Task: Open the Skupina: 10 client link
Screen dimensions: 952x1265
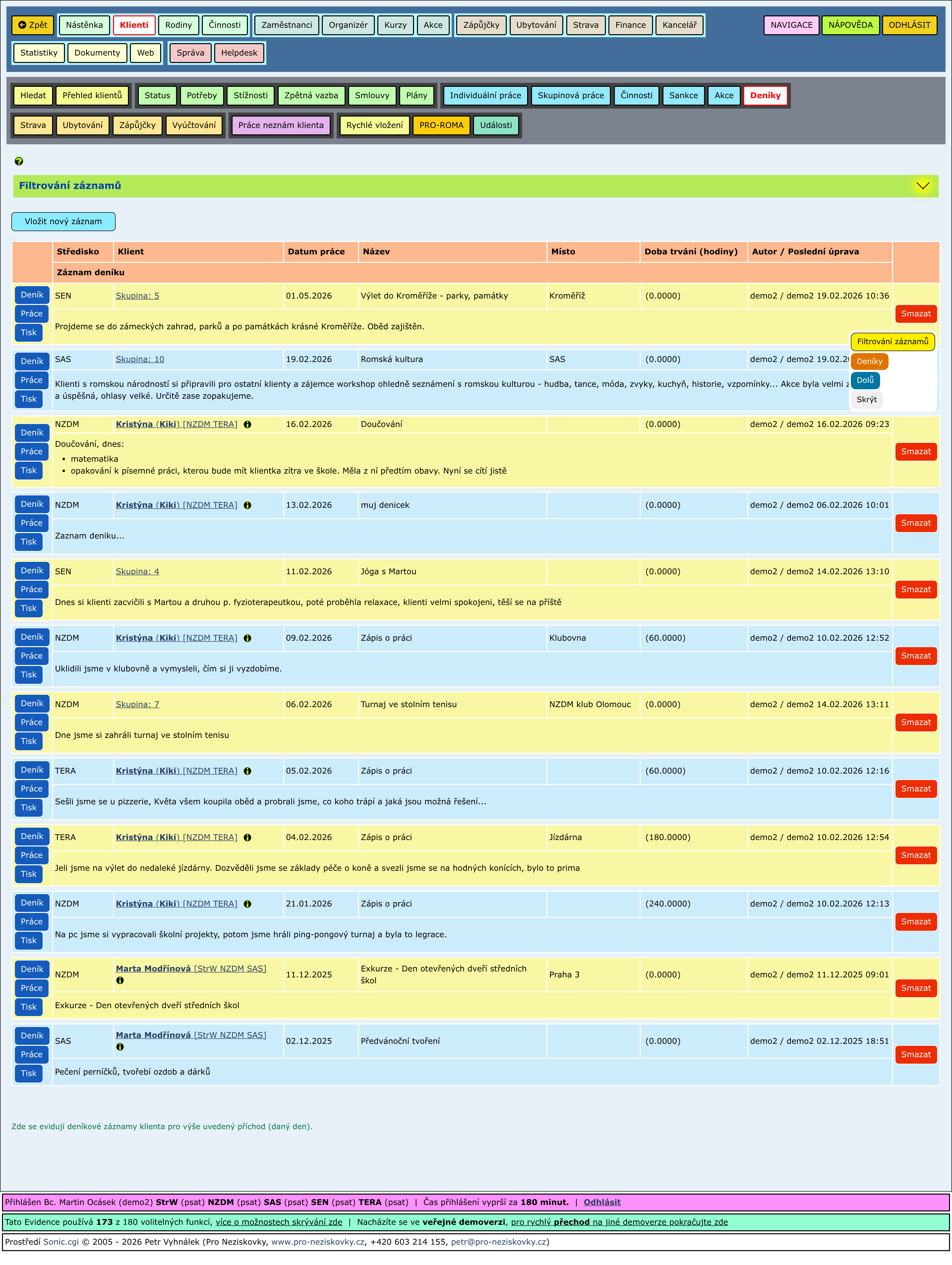Action: pos(140,359)
